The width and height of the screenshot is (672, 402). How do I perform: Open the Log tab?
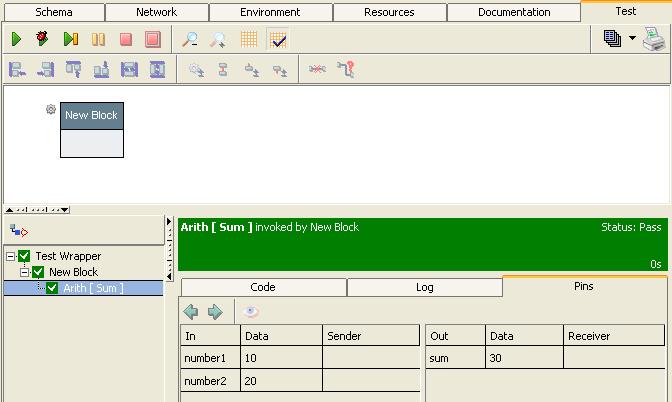tap(424, 287)
